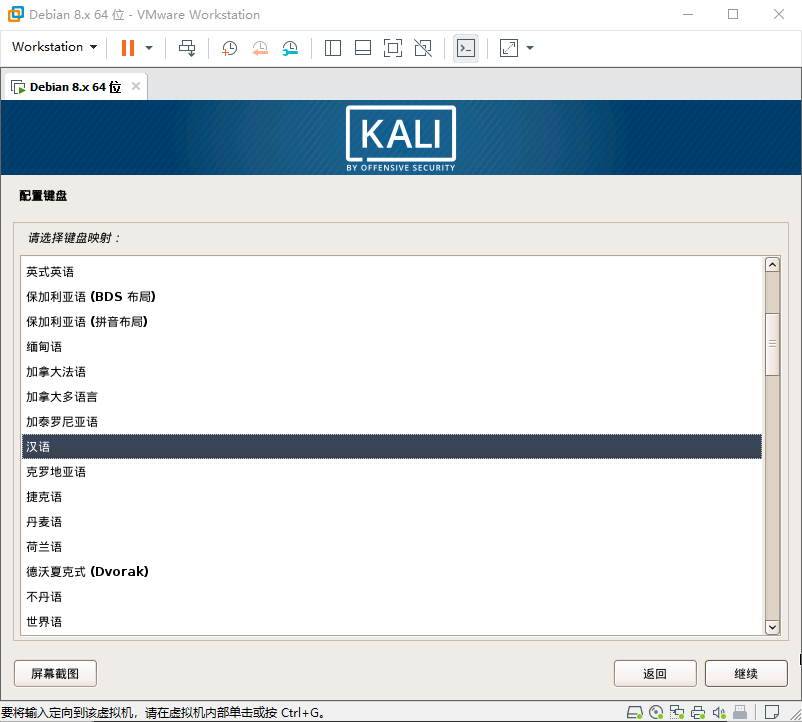The image size is (802, 722).
Task: Toggle the console view icon
Action: (465, 48)
